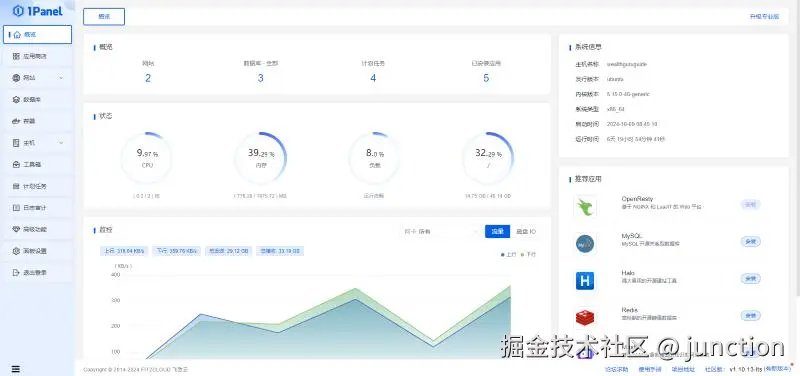Install the Redis app
Image resolution: width=800 pixels, height=376 pixels.
click(x=751, y=316)
